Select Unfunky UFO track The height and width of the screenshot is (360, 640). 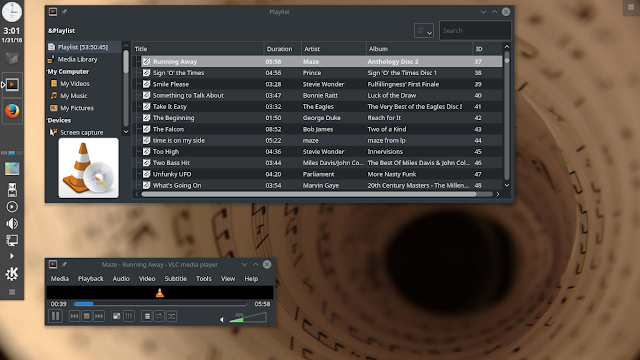click(322, 174)
